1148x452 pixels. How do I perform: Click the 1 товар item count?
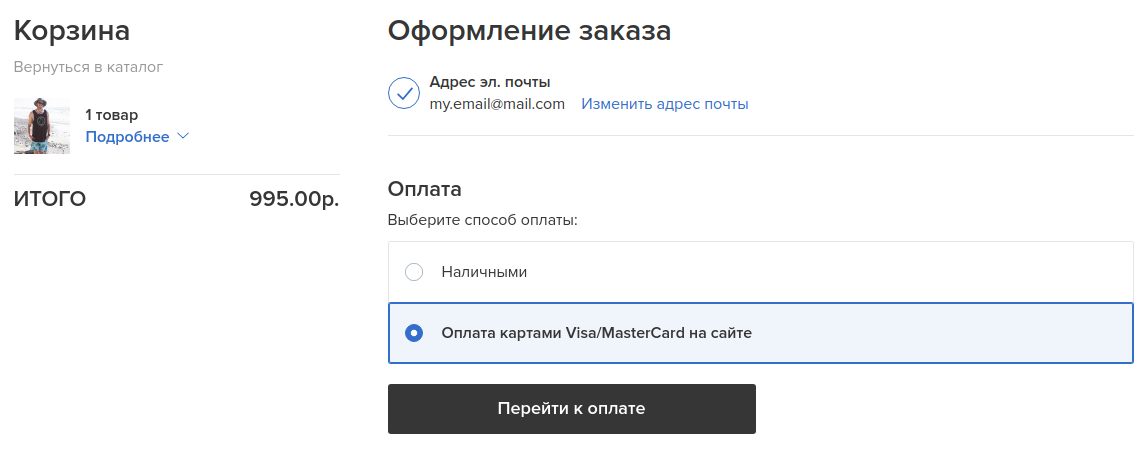112,115
